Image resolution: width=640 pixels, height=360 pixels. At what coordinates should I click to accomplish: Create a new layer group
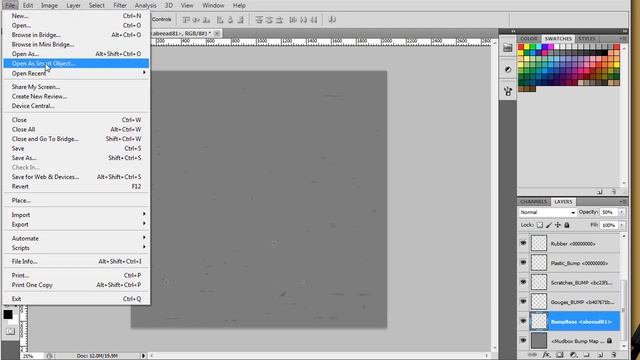click(587, 355)
